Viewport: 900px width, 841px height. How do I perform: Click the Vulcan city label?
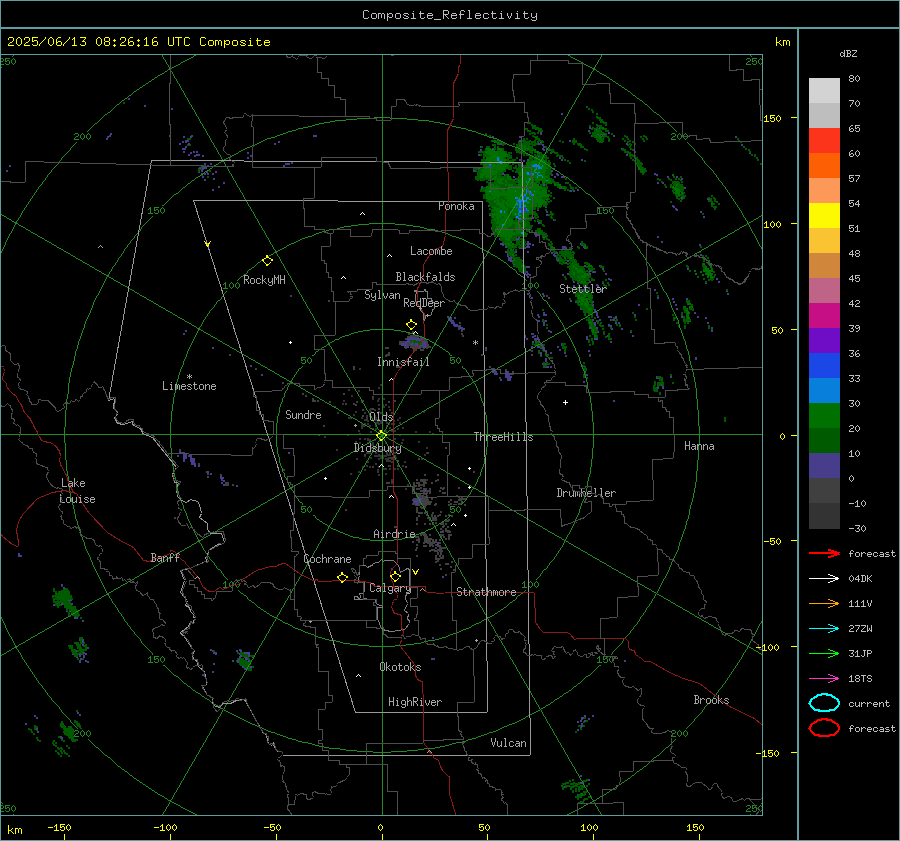[x=508, y=743]
